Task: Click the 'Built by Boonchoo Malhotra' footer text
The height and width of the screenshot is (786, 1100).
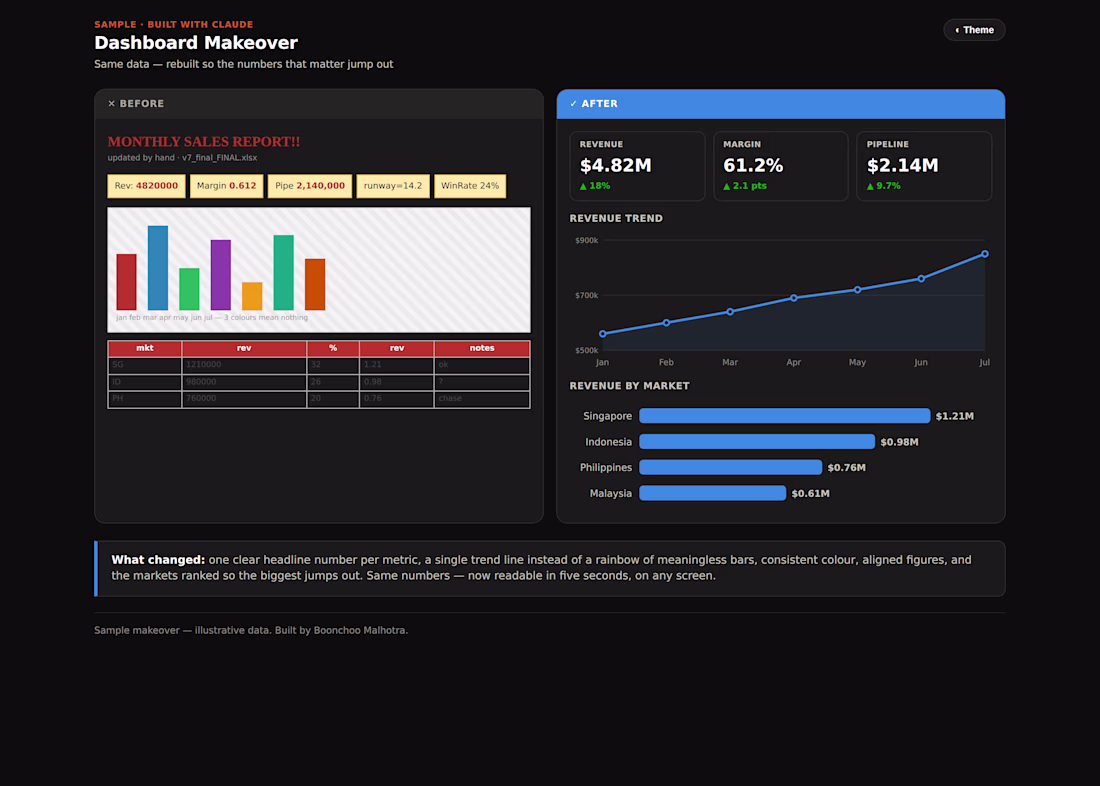Action: [x=341, y=630]
